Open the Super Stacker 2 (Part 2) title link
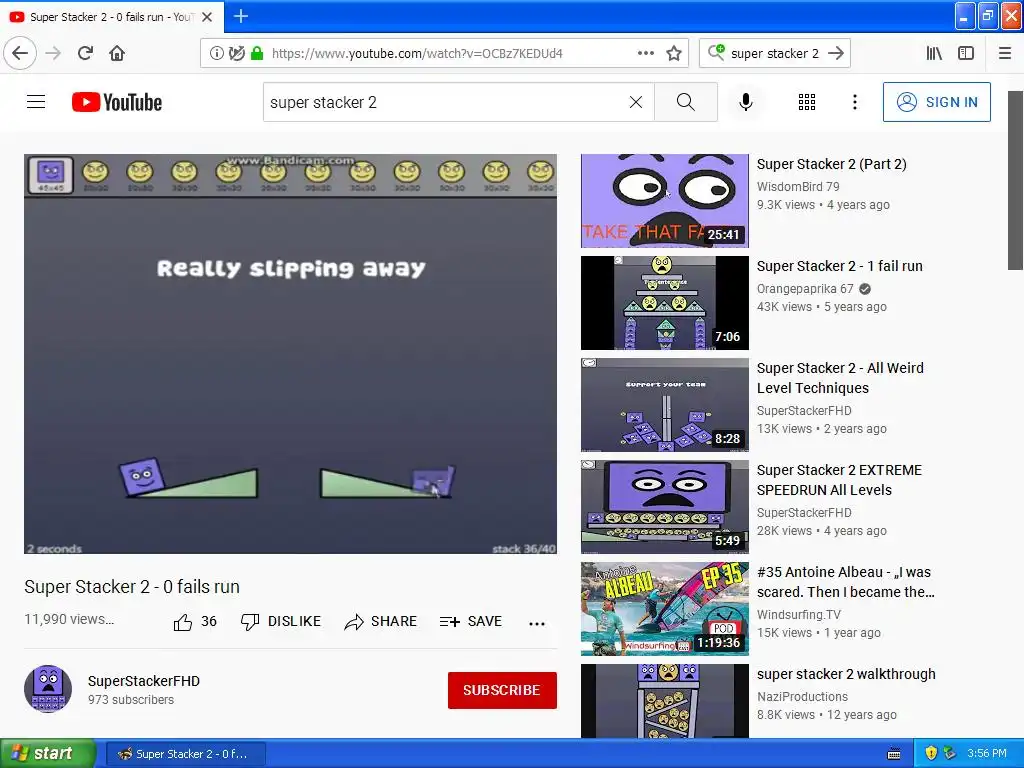1024x768 pixels. point(831,164)
